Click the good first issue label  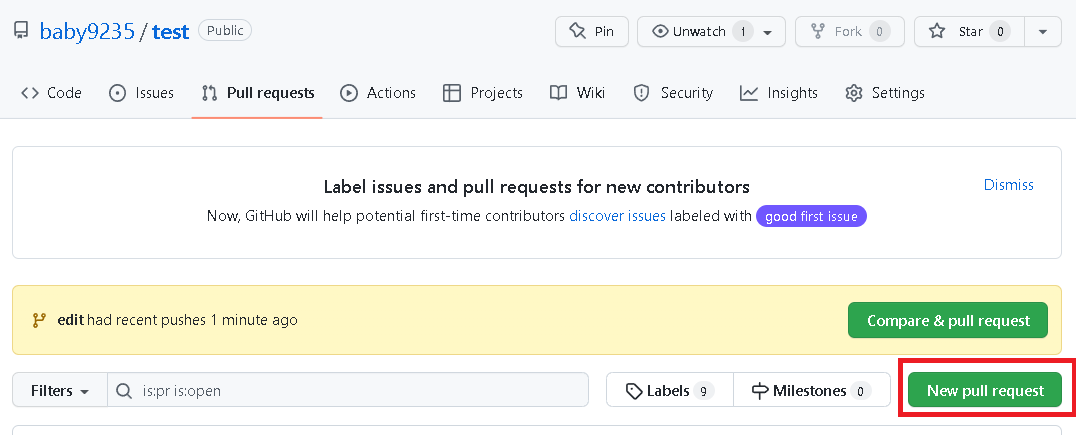(811, 216)
